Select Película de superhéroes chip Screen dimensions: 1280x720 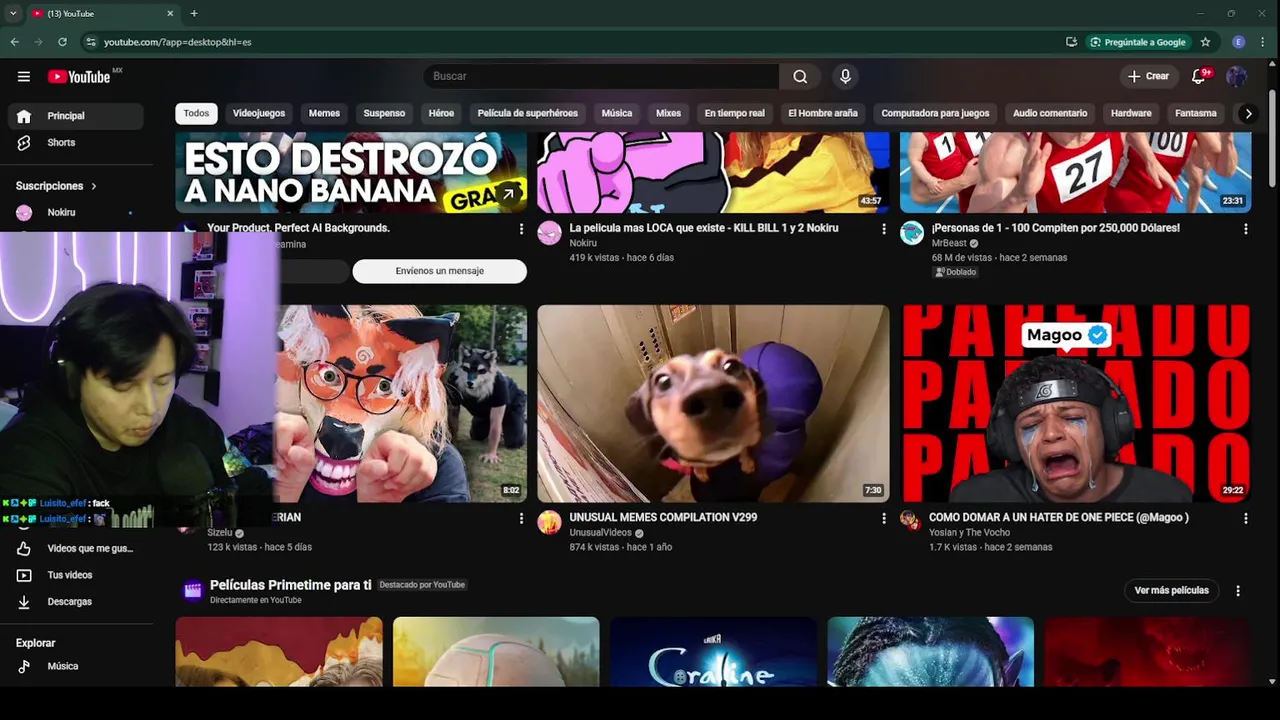point(528,113)
